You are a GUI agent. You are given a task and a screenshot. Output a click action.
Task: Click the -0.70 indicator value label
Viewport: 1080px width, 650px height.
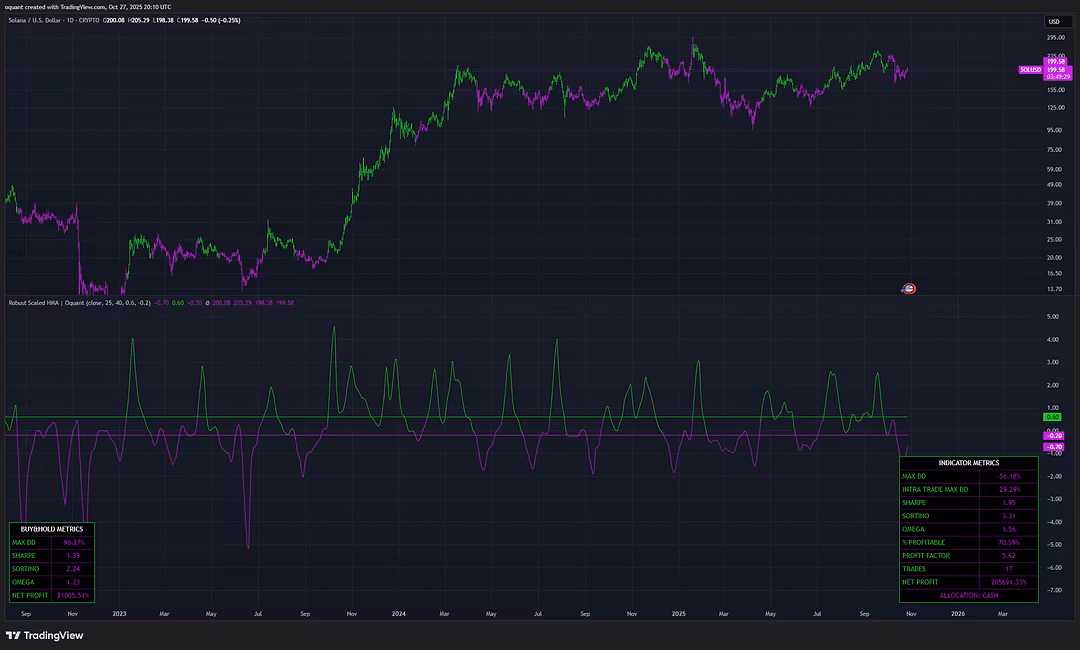point(1053,447)
